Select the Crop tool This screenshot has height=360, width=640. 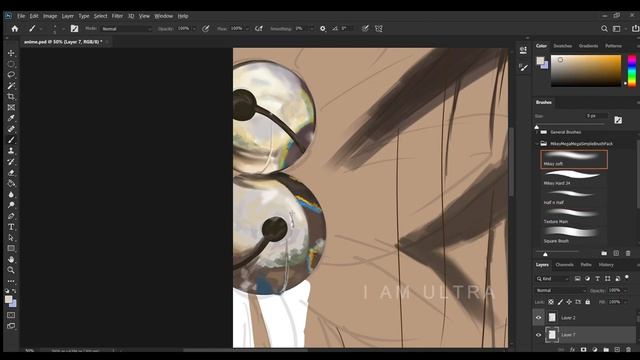pyautogui.click(x=11, y=96)
